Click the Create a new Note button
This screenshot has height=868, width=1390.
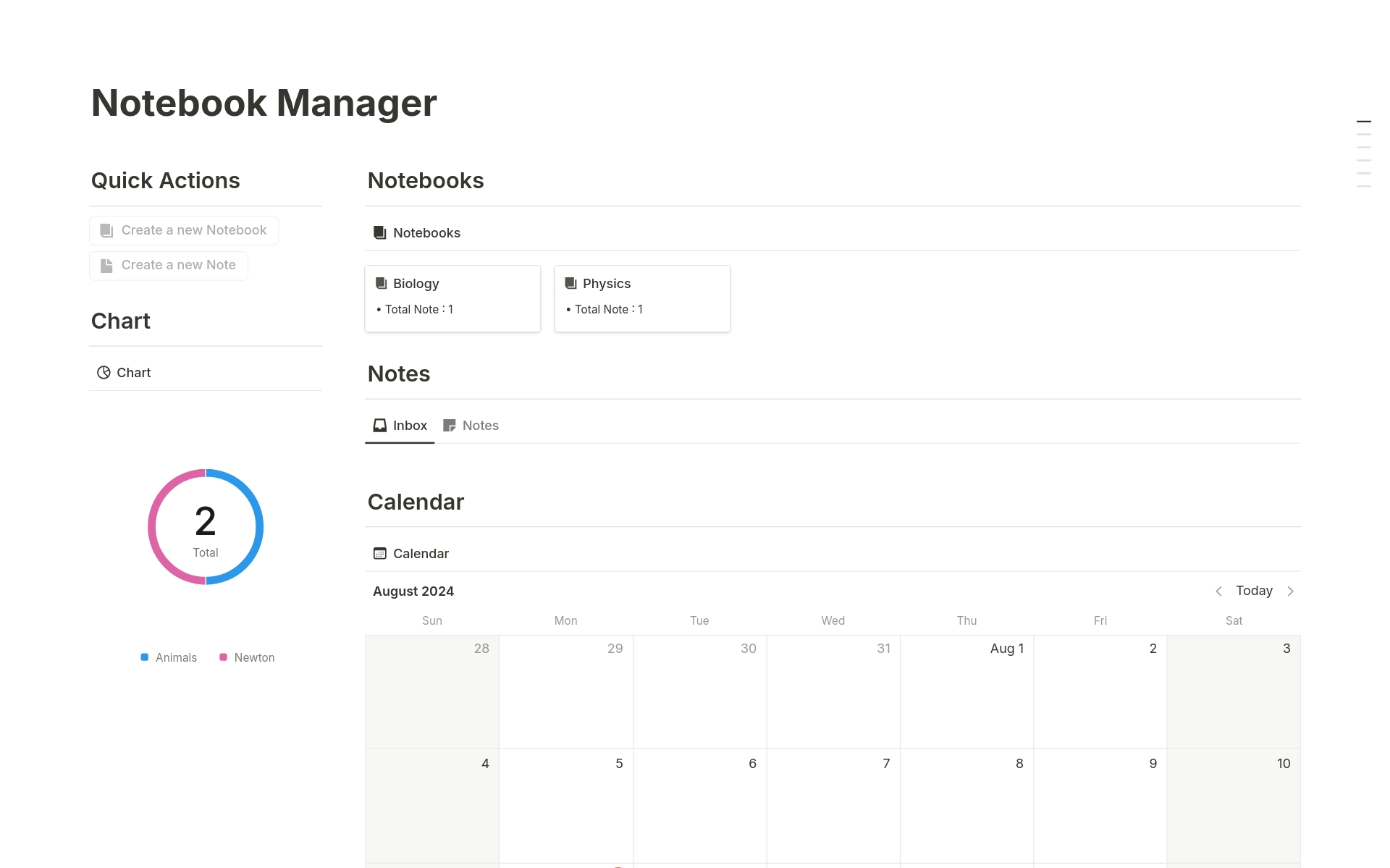tap(168, 265)
